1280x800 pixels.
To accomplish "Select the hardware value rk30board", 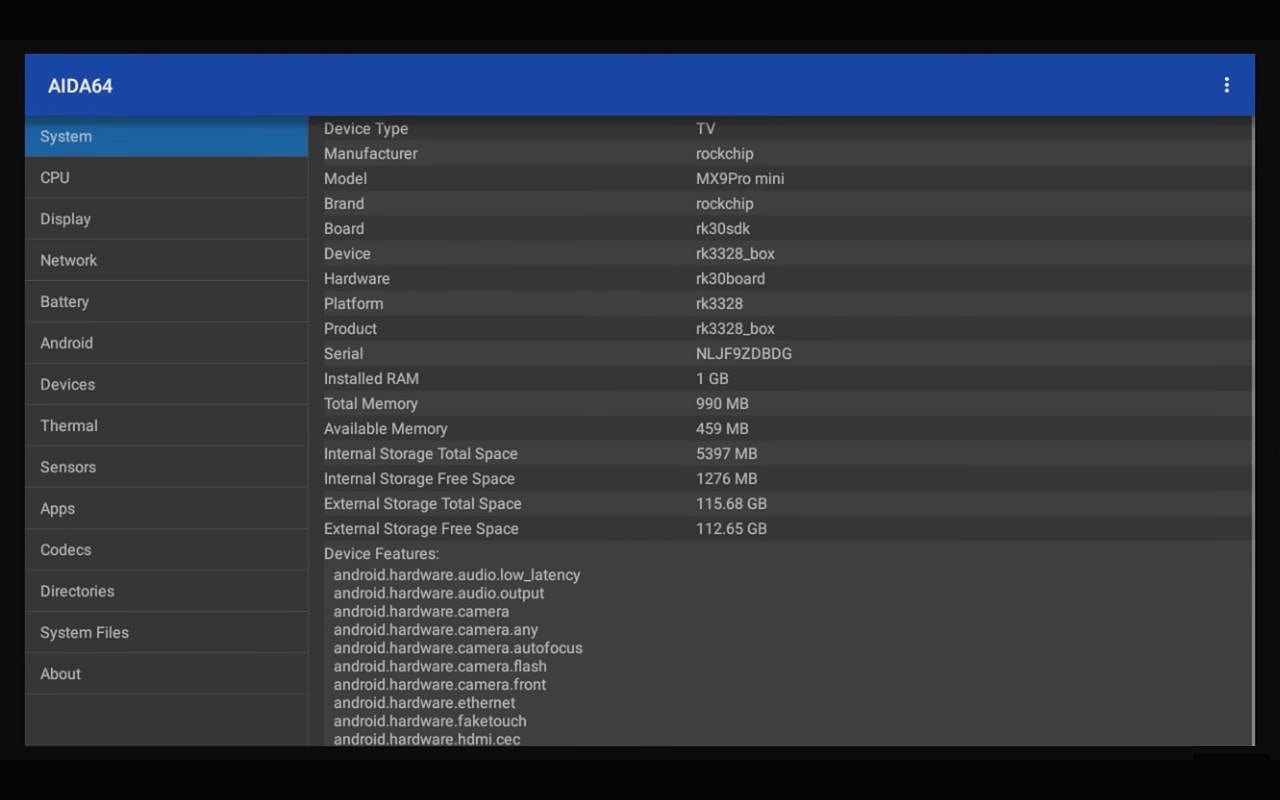I will click(x=731, y=279).
